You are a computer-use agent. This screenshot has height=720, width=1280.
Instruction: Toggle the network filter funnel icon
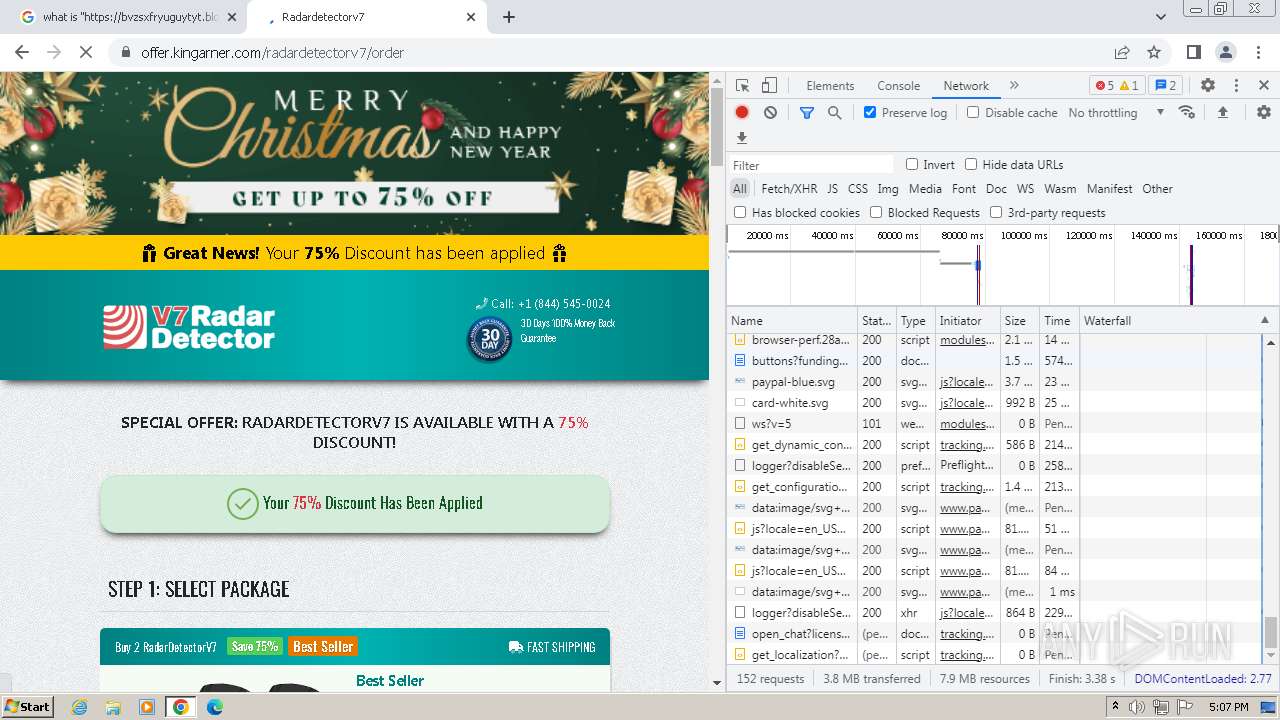tap(807, 113)
